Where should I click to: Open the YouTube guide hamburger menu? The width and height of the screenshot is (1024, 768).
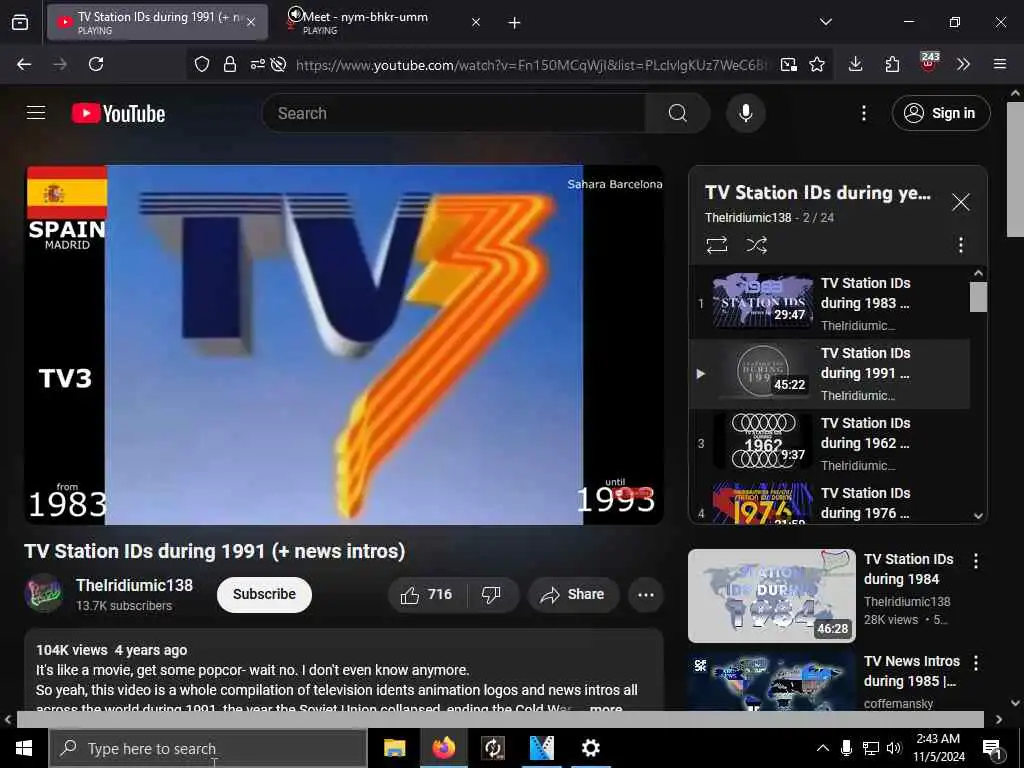tap(36, 113)
